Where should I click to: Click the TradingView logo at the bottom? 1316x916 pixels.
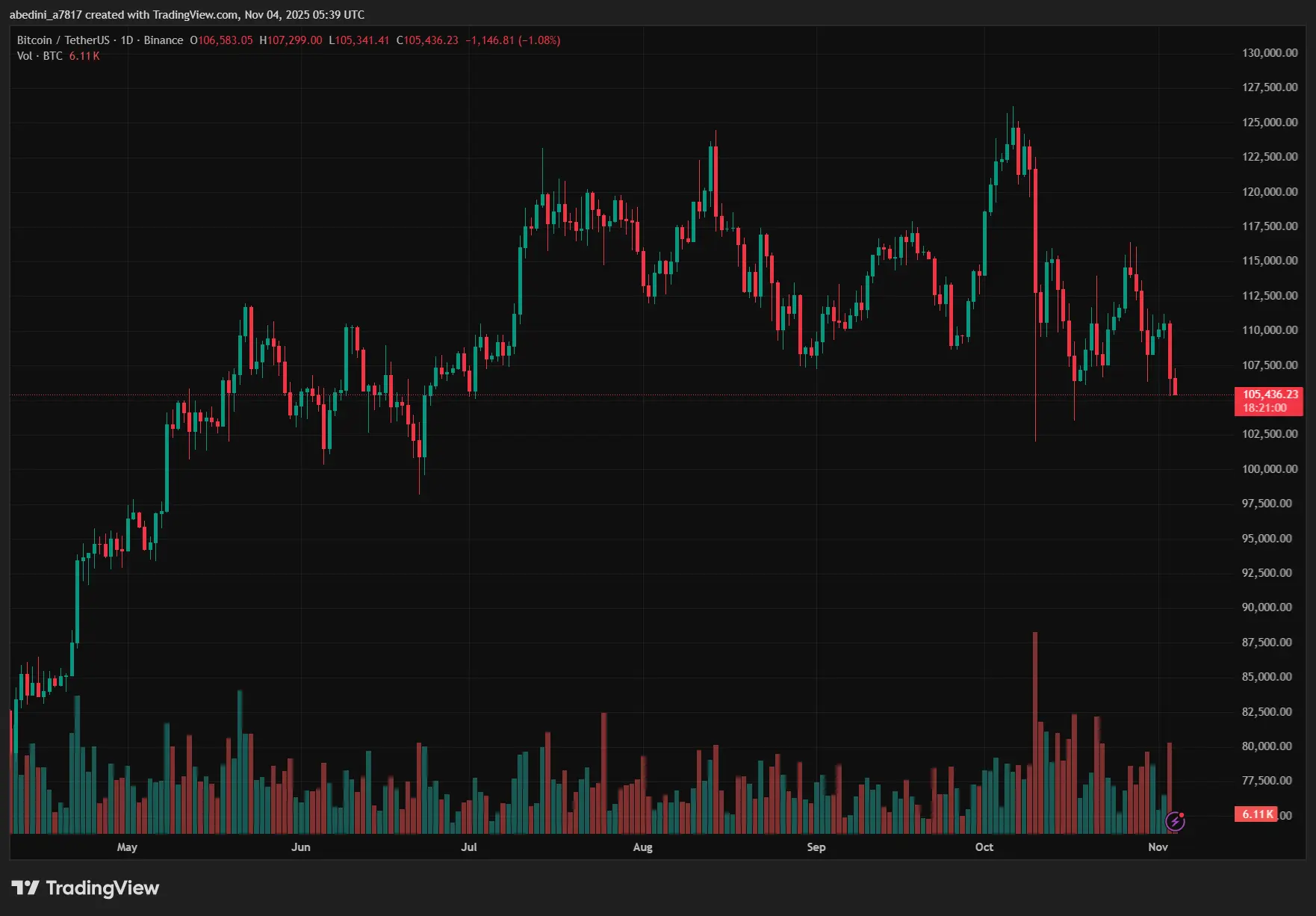[85, 888]
